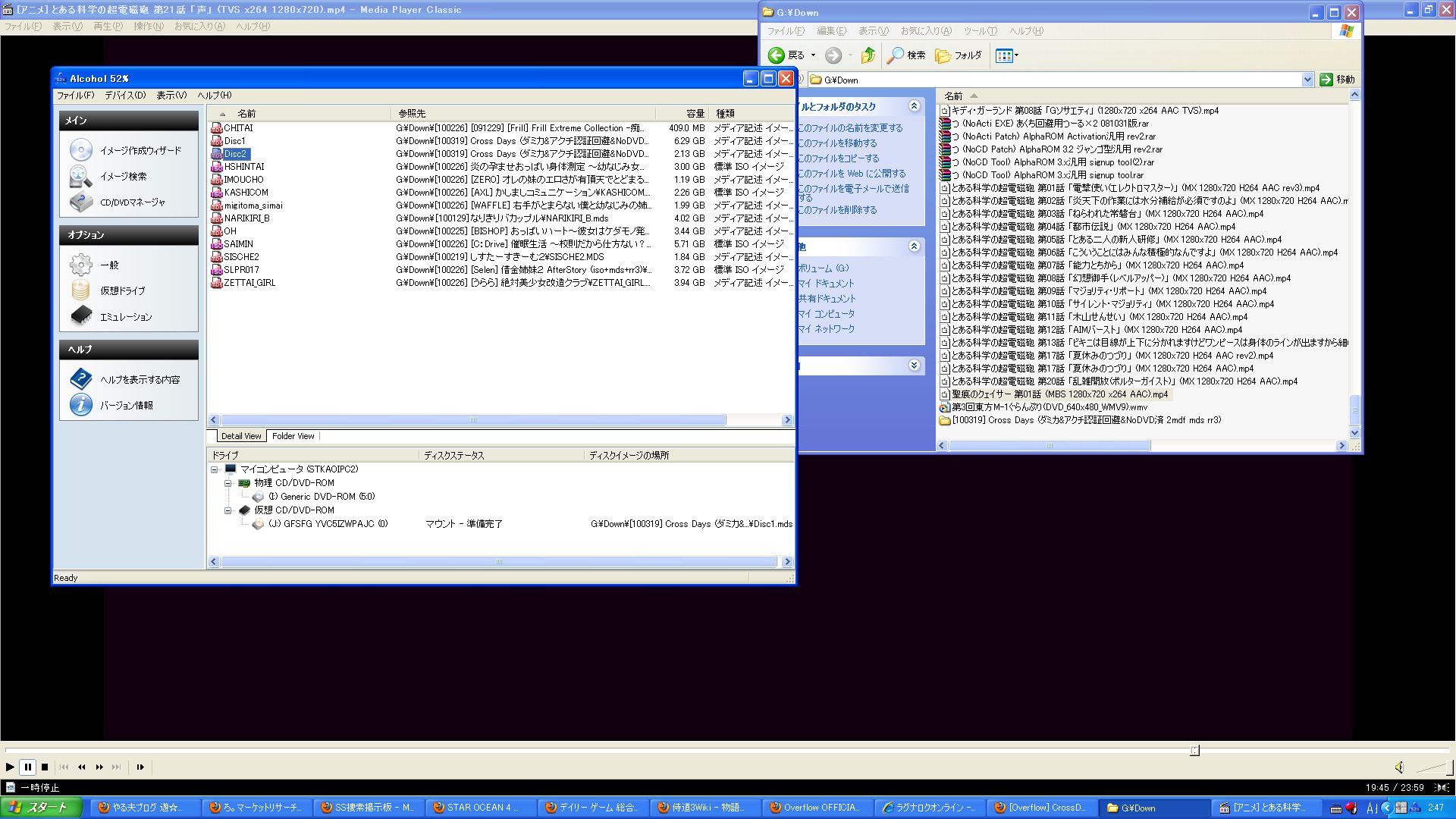Image resolution: width=1456 pixels, height=819 pixels.
Task: Click the Back (戻る) arrow in Explorer
Action: coord(786,55)
